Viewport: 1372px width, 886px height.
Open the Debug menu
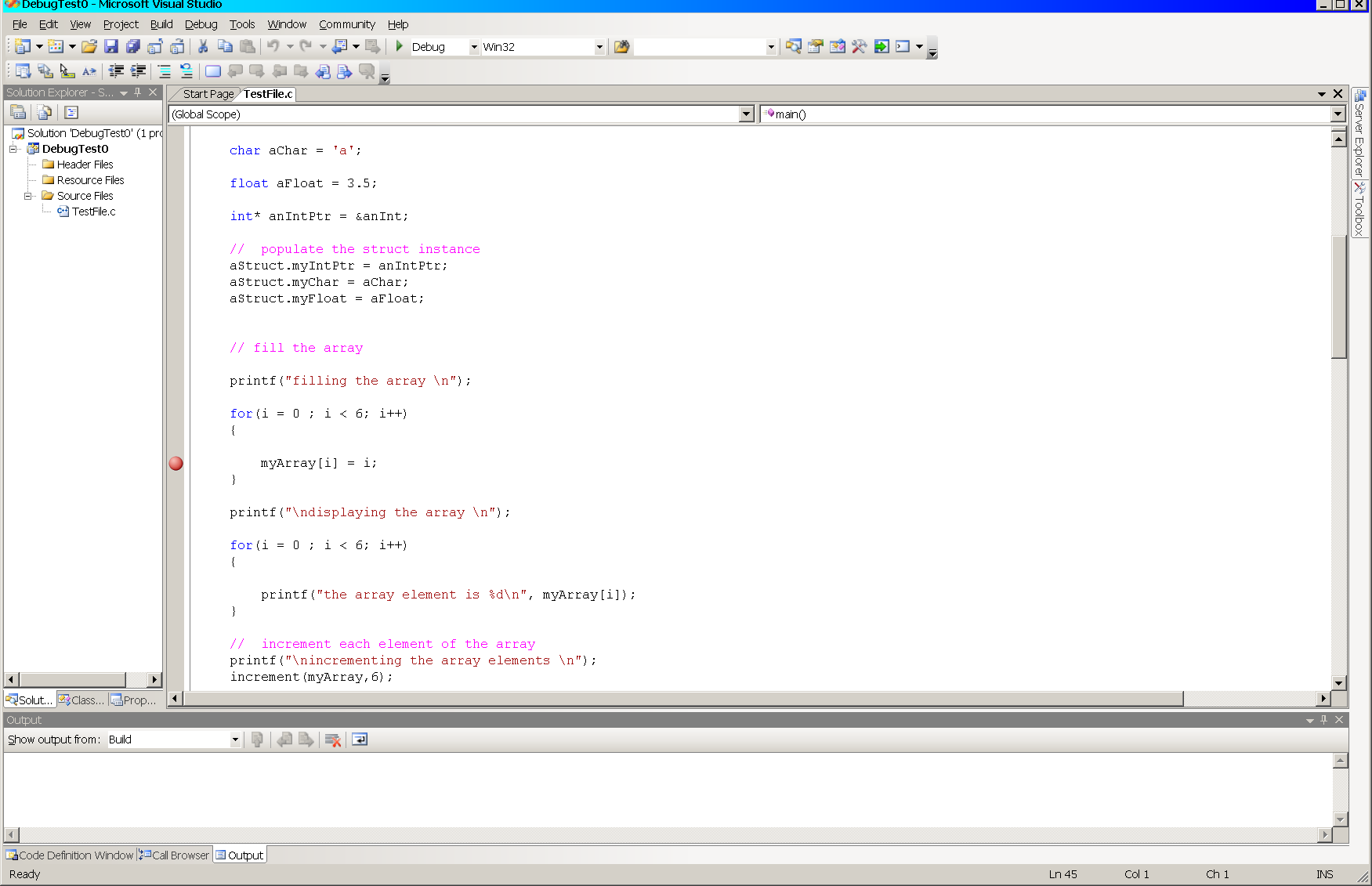[x=201, y=24]
